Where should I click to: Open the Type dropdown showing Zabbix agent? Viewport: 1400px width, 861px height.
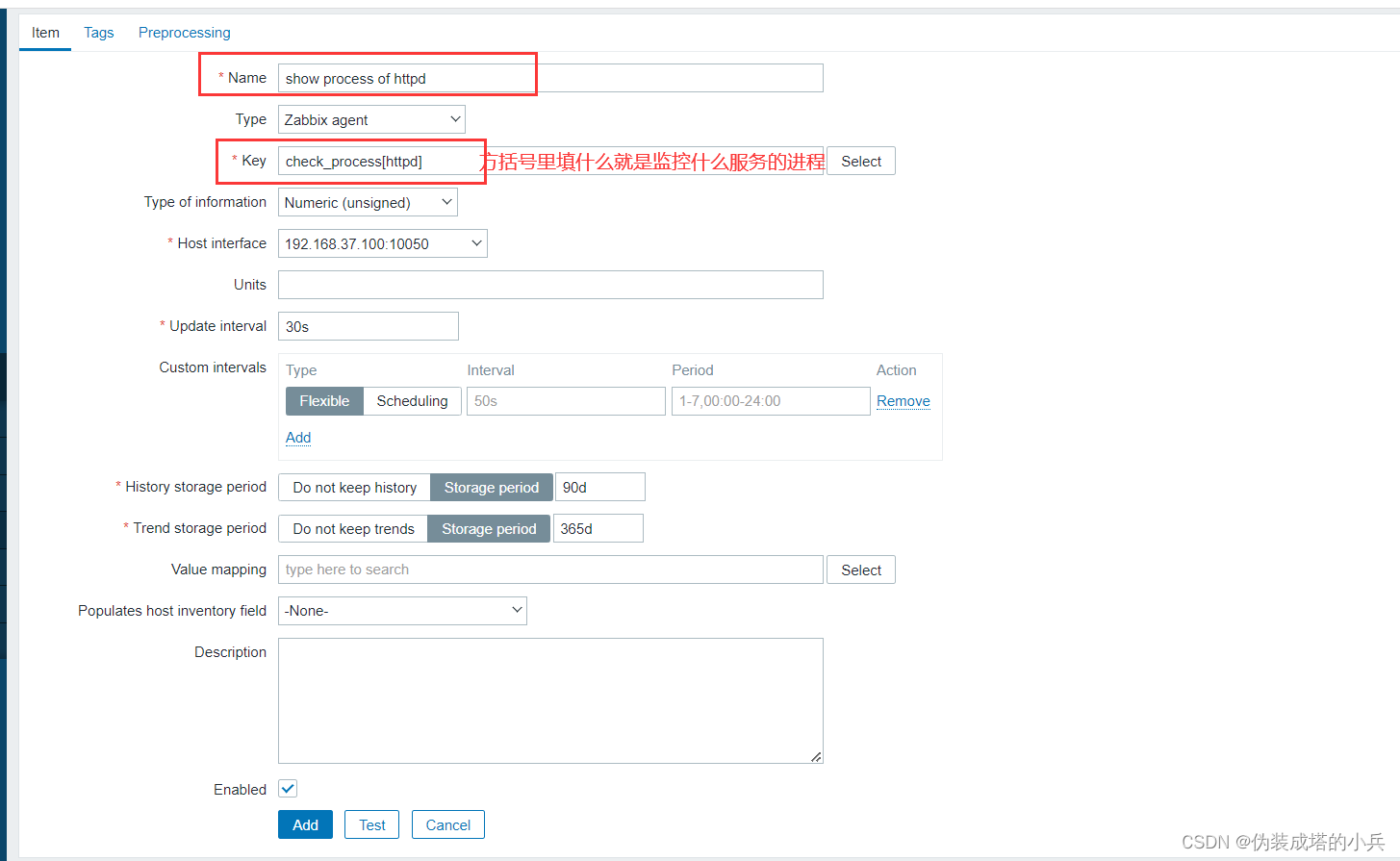tap(371, 119)
